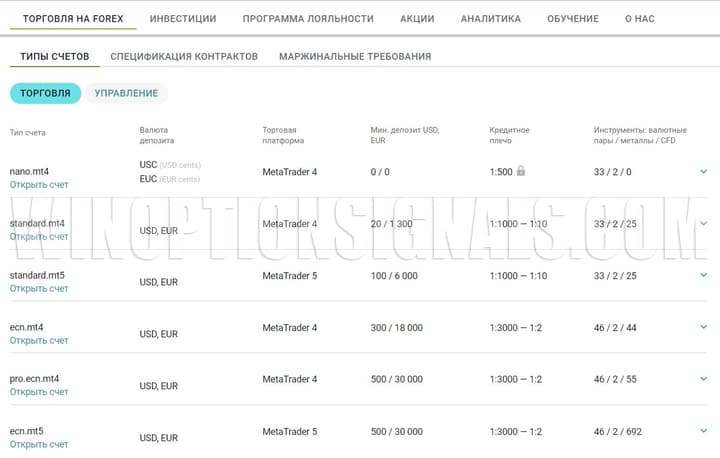Click the lock icon next to 1:500 leverage
Screen dimensions: 720x458
[x=520, y=171]
